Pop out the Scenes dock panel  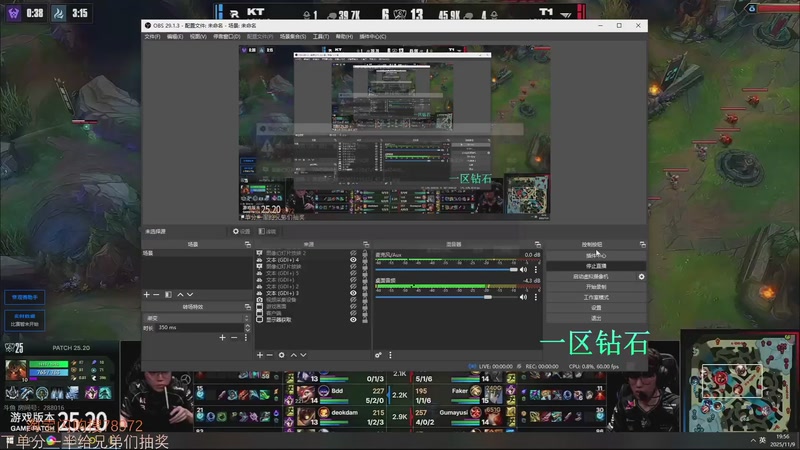click(x=247, y=245)
